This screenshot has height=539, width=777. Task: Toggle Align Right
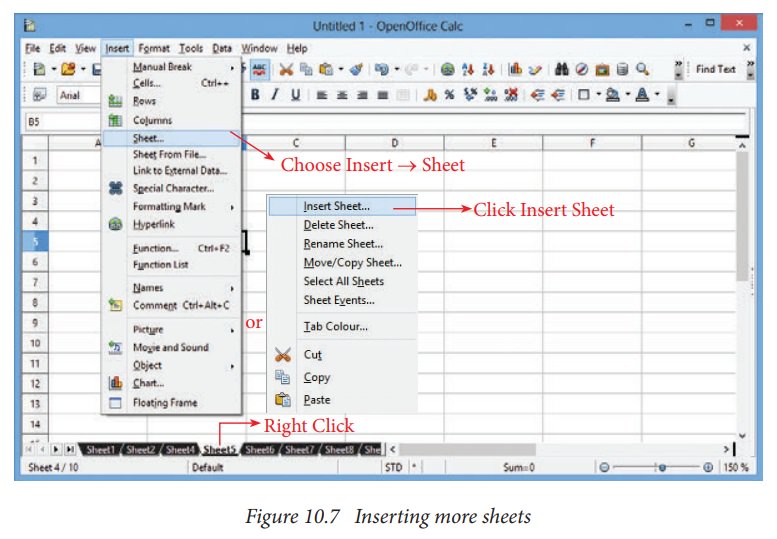[362, 95]
